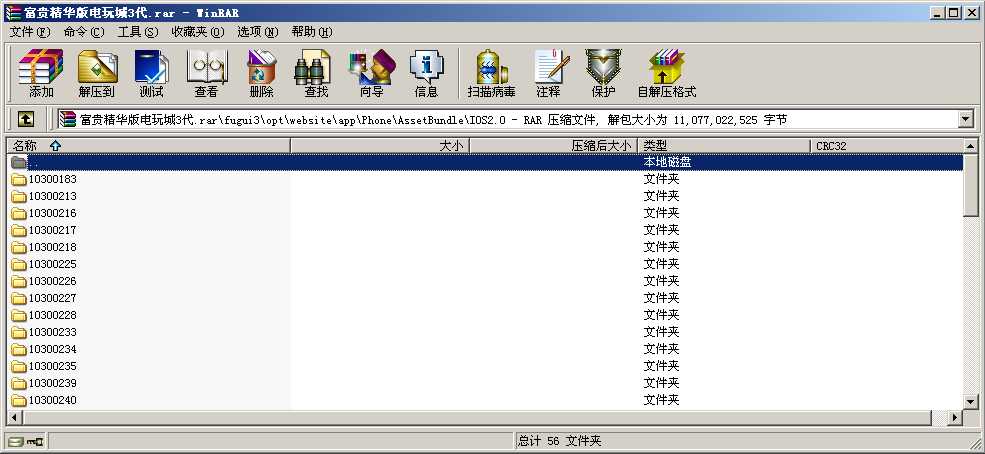Viewport: 985px width, 454px height.
Task: Open the 文件(F) menu
Action: pyautogui.click(x=30, y=32)
